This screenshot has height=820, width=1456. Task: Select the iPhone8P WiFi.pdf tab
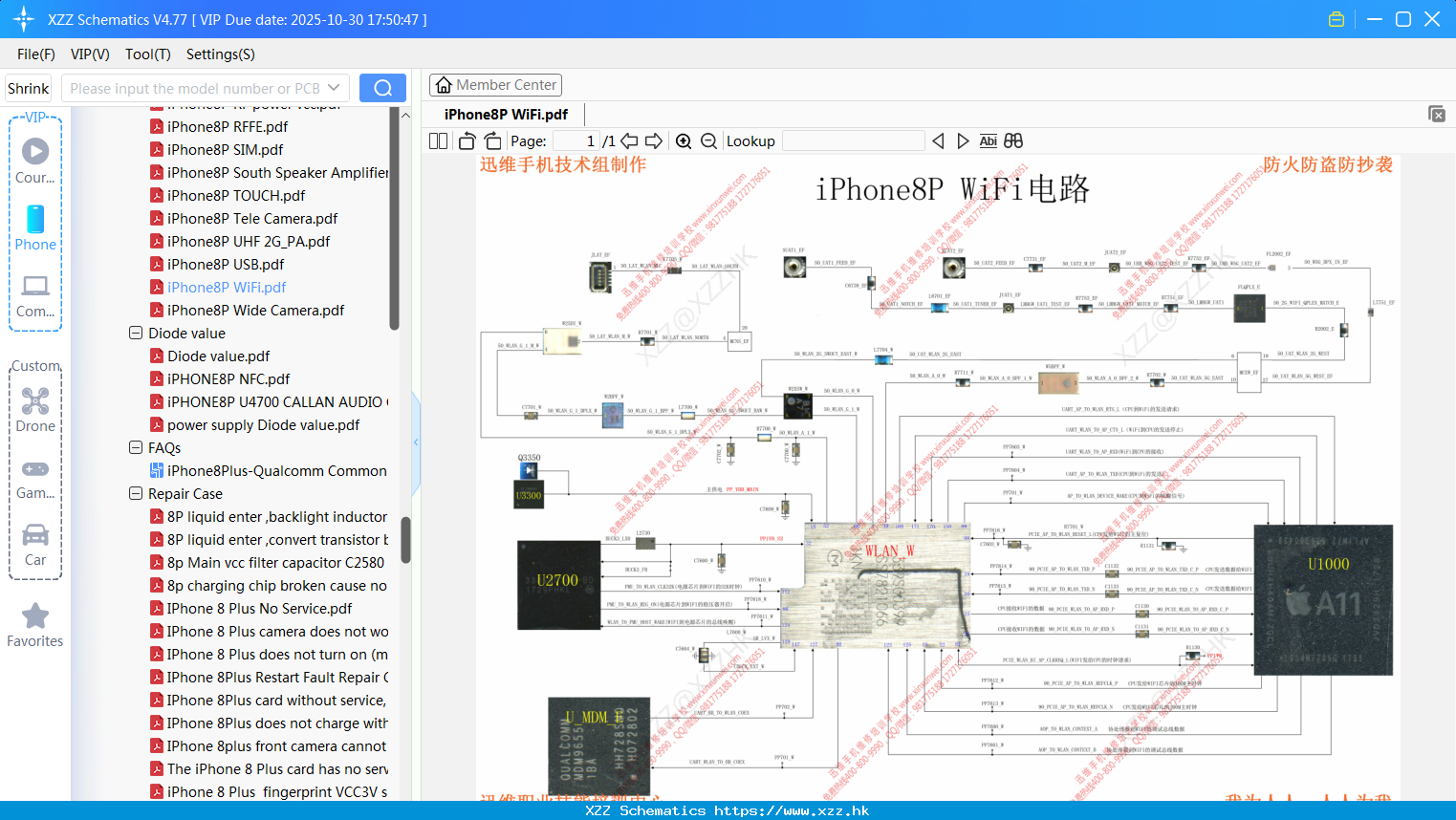pyautogui.click(x=506, y=114)
